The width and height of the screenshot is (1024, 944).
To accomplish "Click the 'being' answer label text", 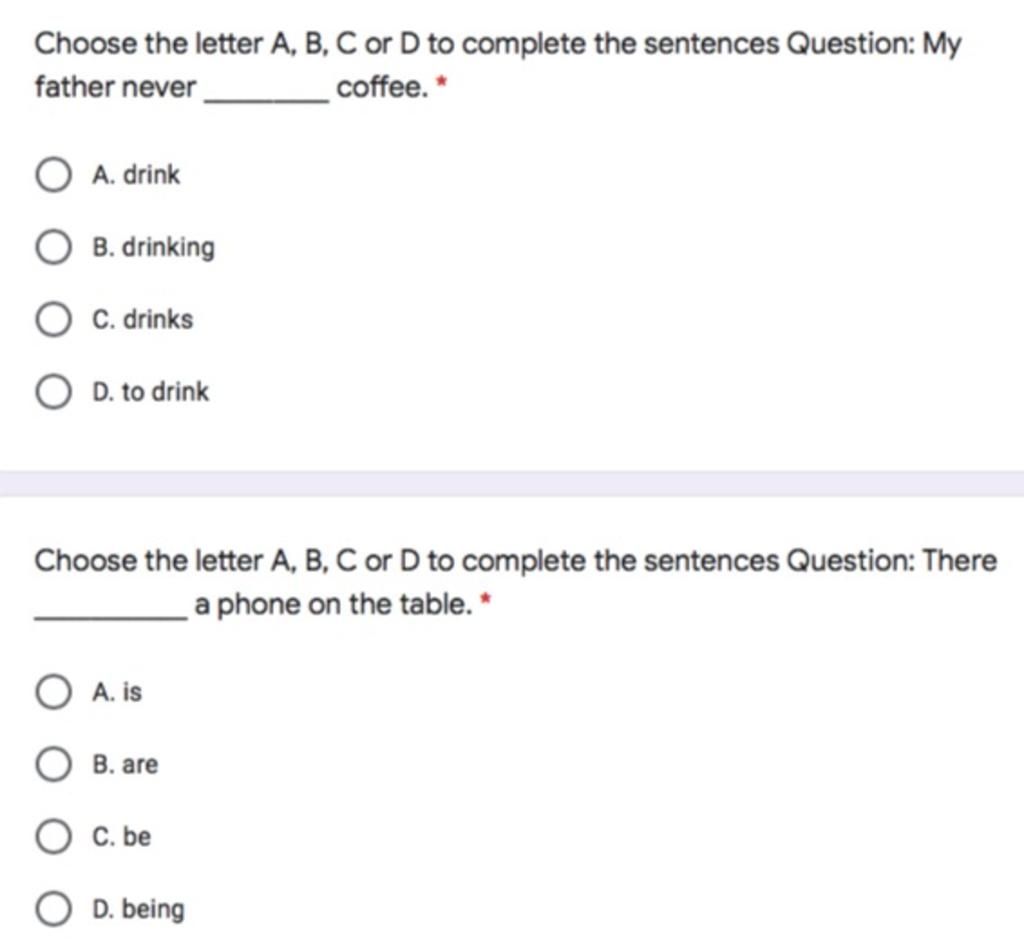I will click(153, 910).
